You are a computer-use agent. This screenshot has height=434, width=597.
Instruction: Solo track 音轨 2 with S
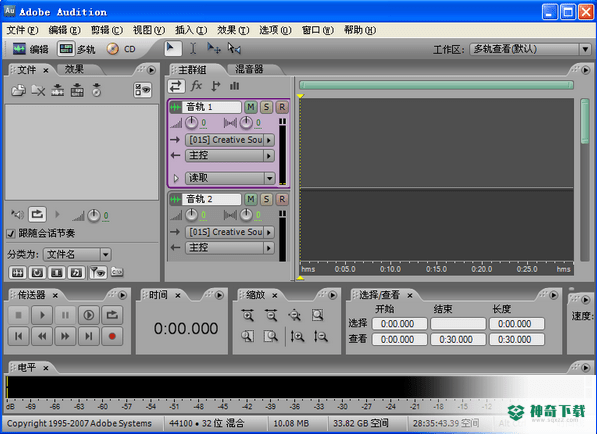click(267, 199)
